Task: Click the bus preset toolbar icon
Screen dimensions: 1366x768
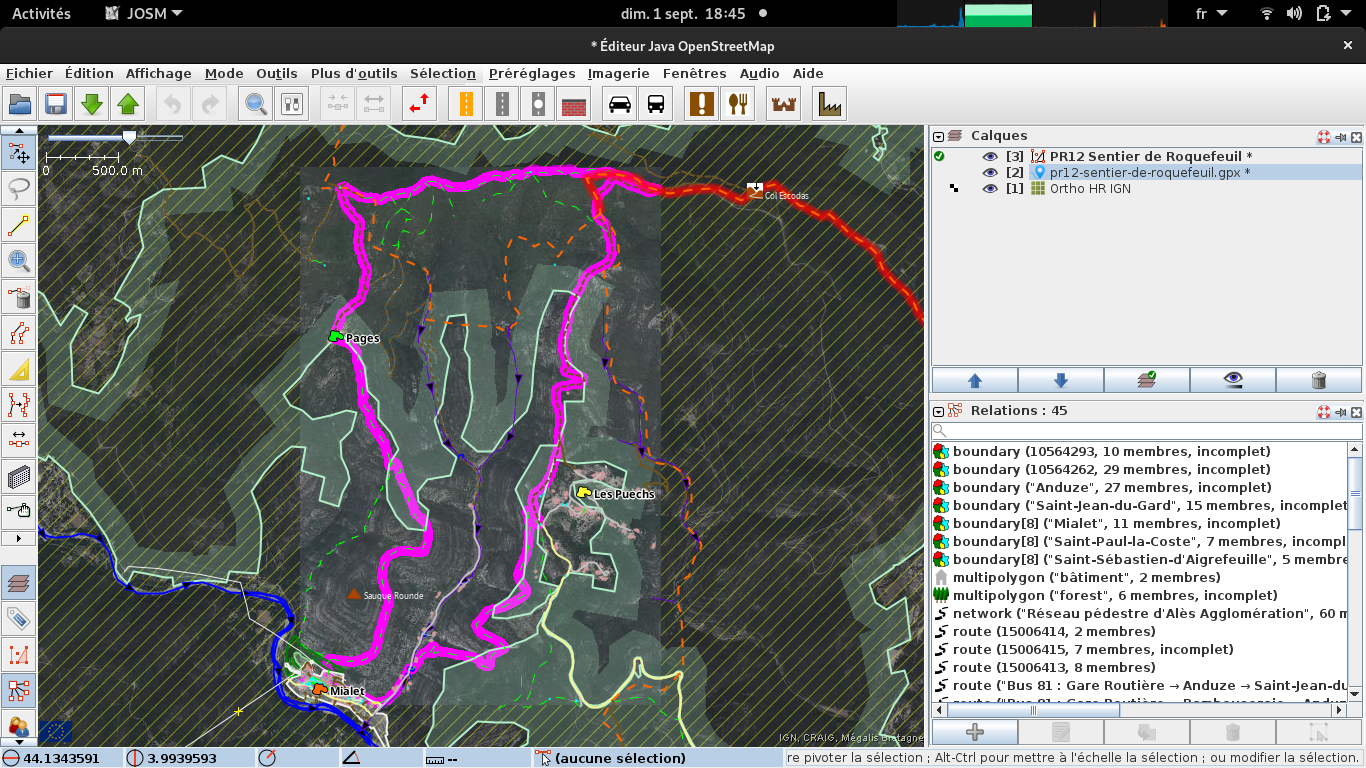Action: click(x=655, y=104)
